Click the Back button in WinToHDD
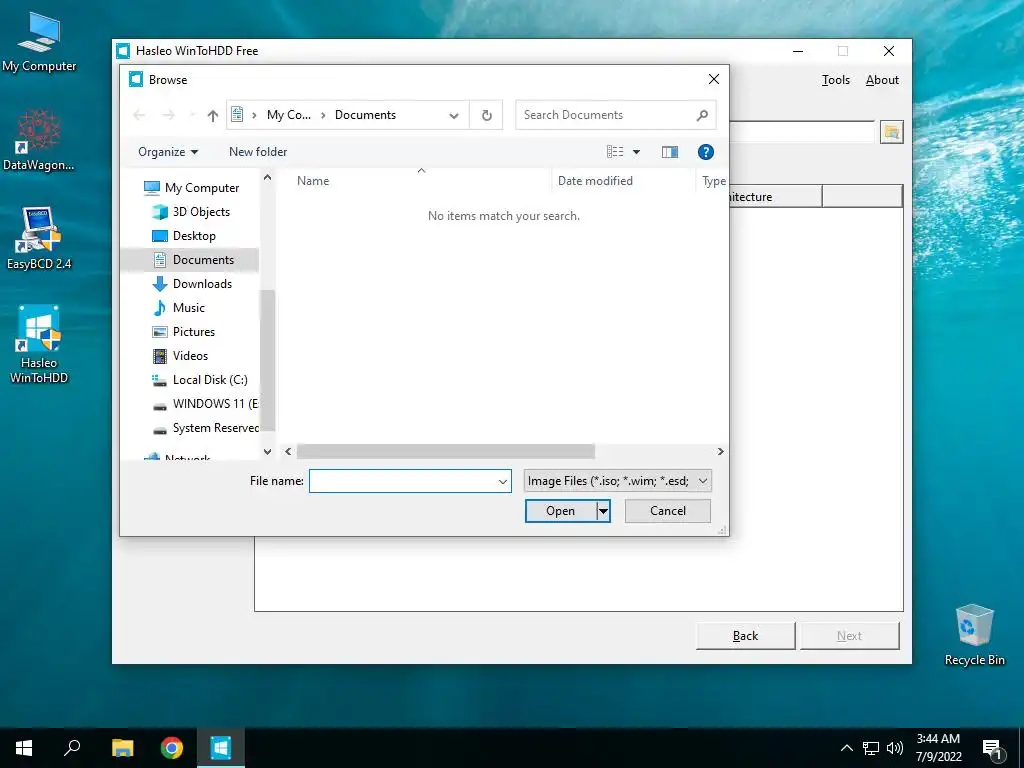Viewport: 1024px width, 768px height. tap(745, 636)
